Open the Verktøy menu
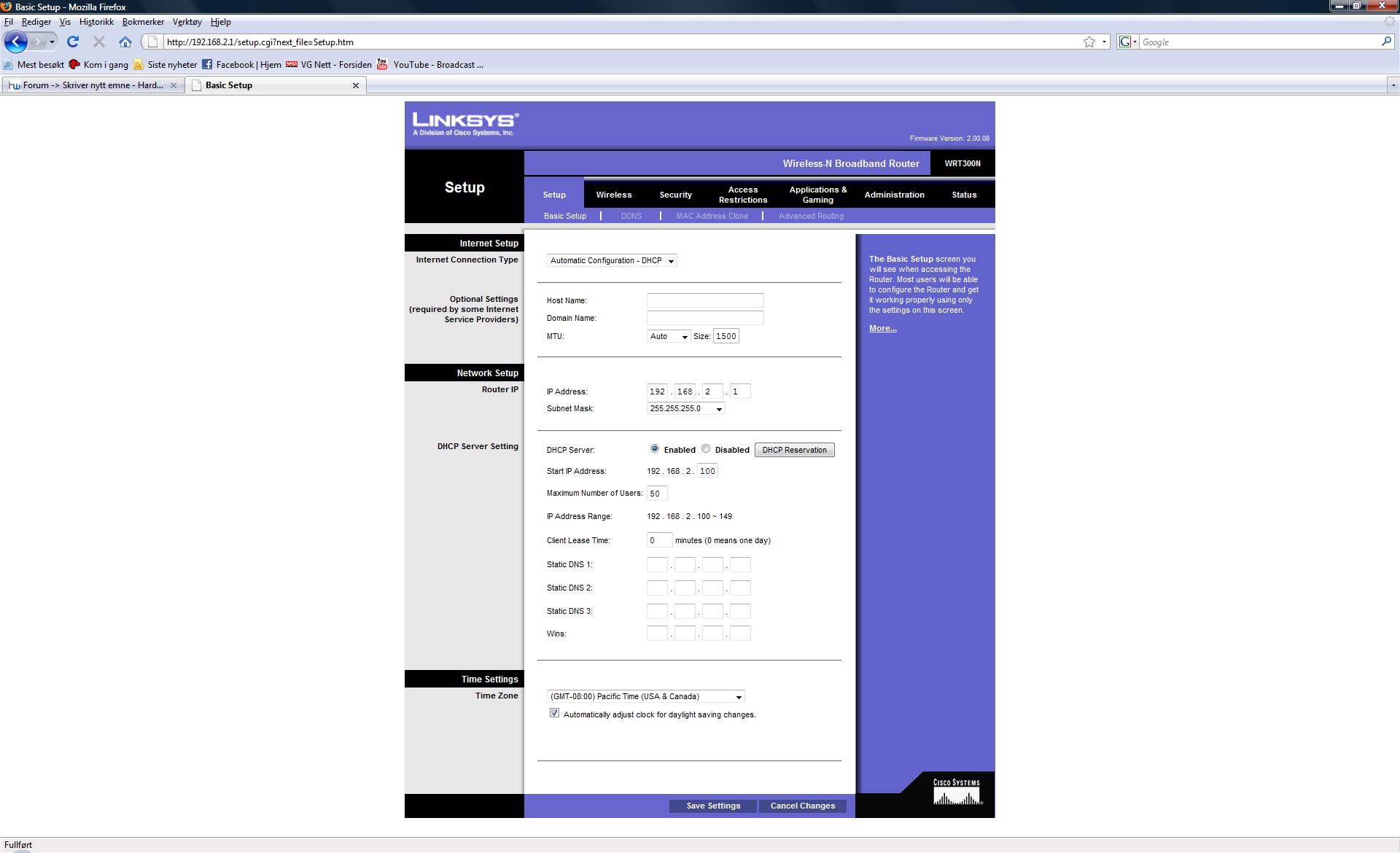 tap(187, 22)
